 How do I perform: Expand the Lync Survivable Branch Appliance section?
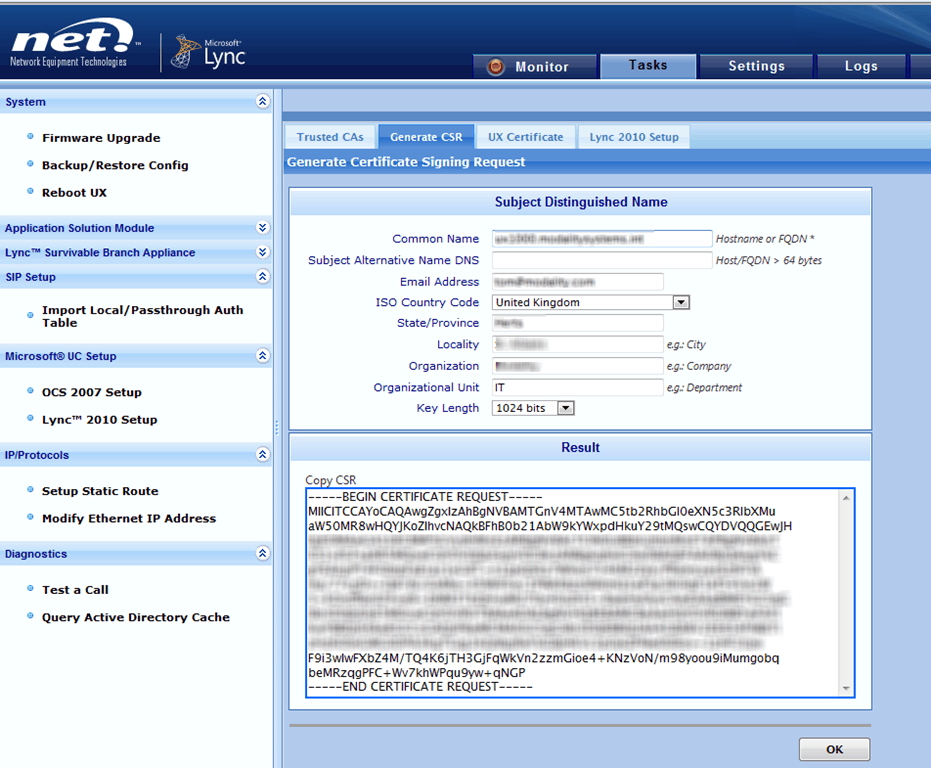[x=262, y=252]
